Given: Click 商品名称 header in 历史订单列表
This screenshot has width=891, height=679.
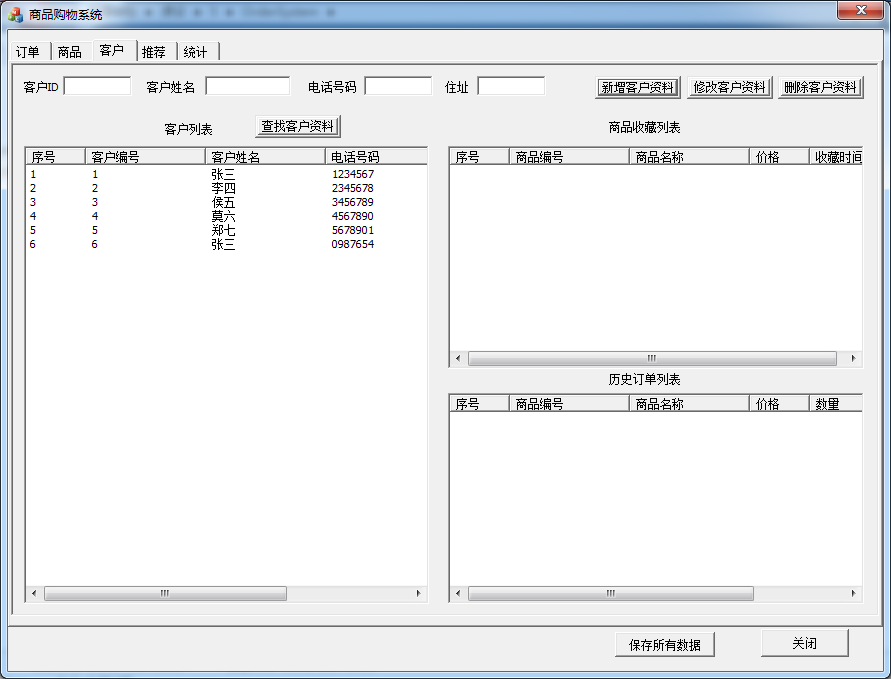Looking at the screenshot, I should [689, 403].
